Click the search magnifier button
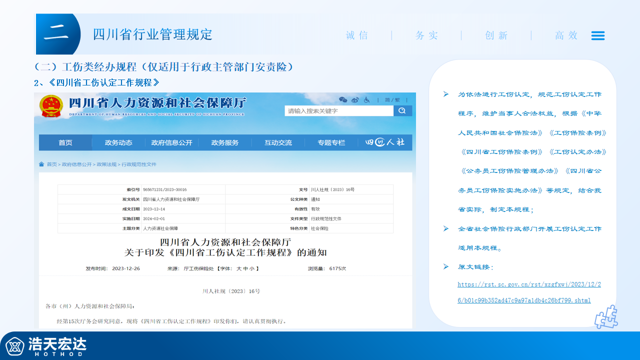The height and width of the screenshot is (360, 640). click(x=402, y=111)
